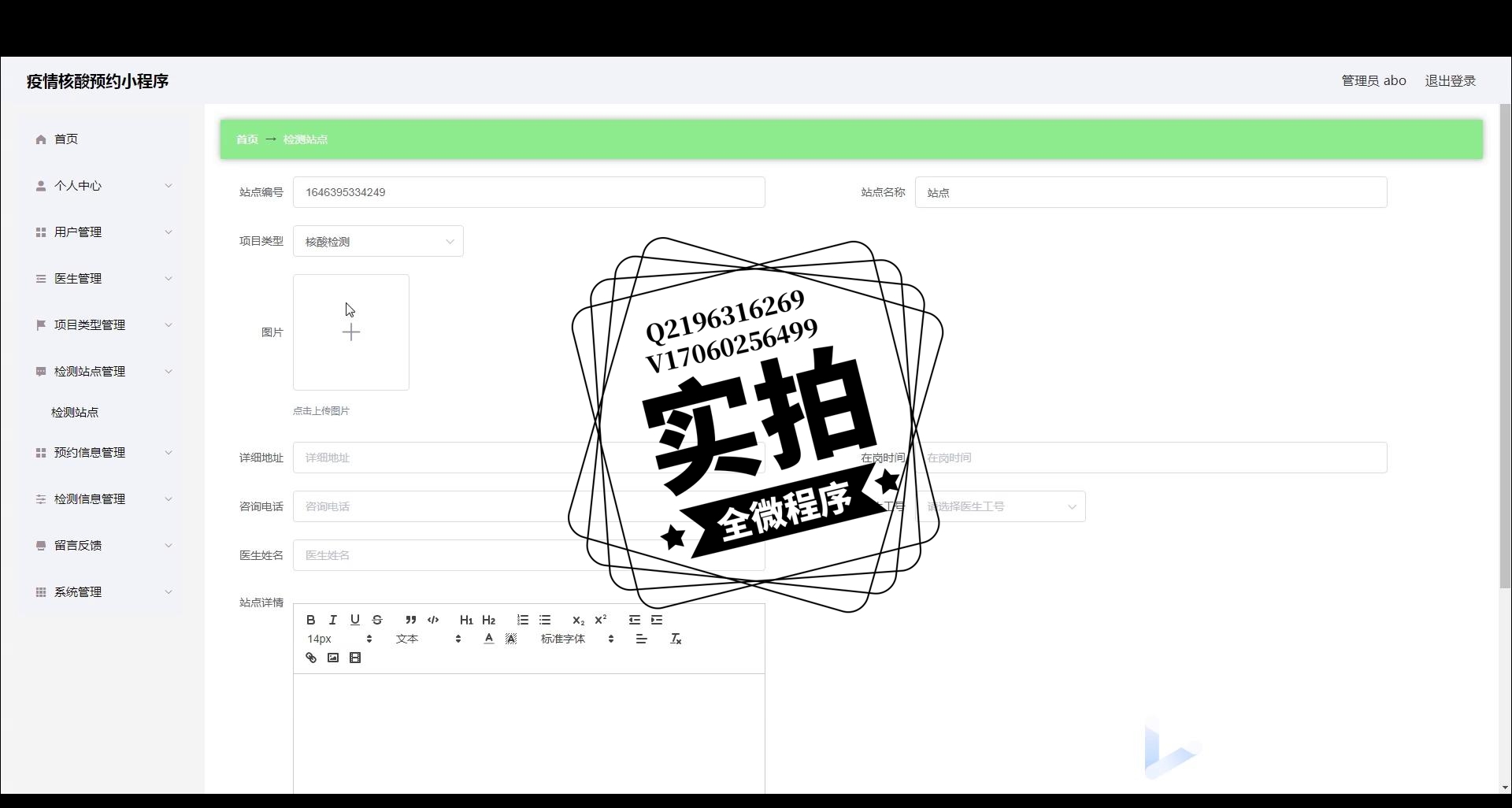Apply superscript formatting
The width and height of the screenshot is (1512, 808).
(600, 620)
